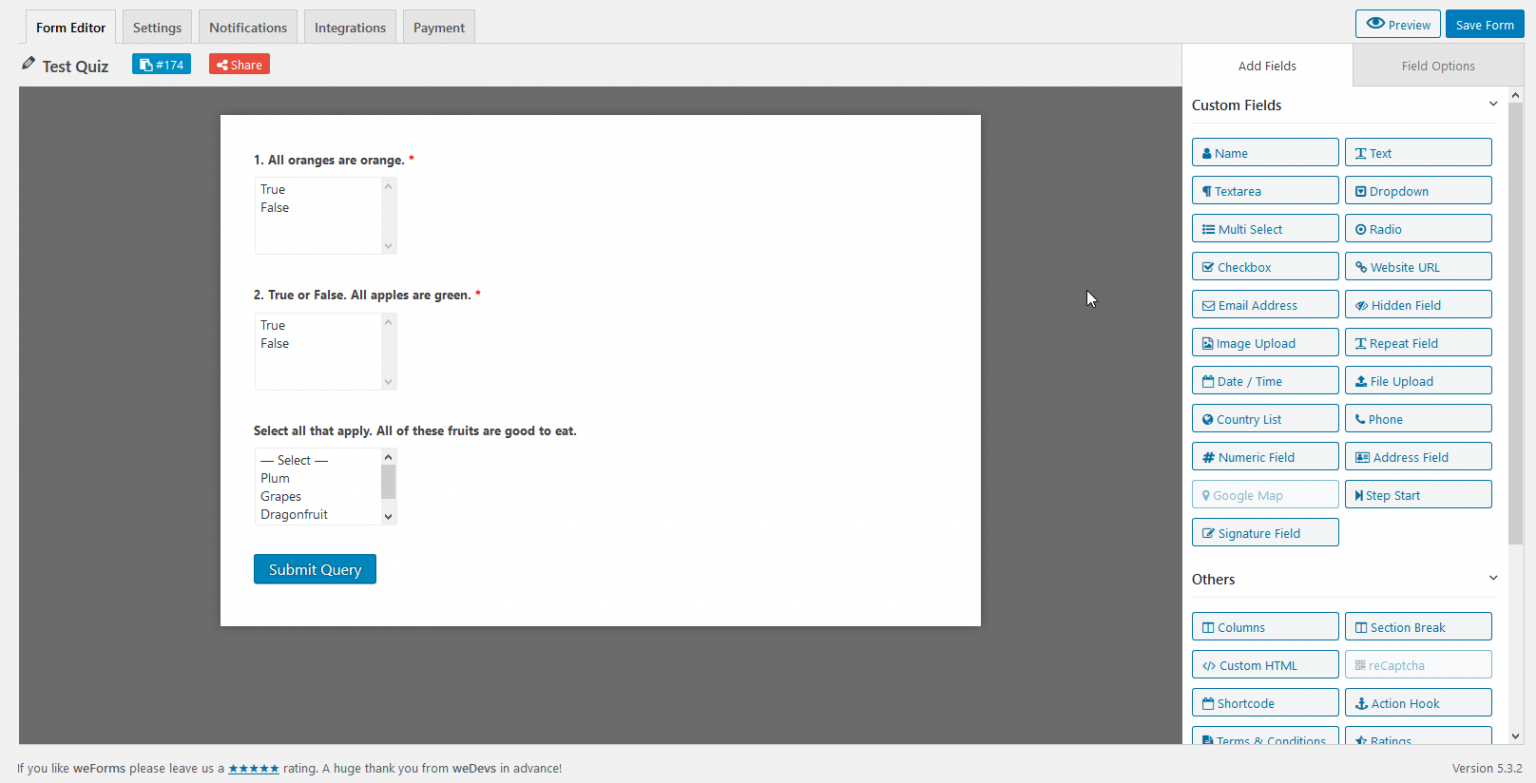
Task: Choose Grapes in the fruits question list
Action: click(x=281, y=496)
